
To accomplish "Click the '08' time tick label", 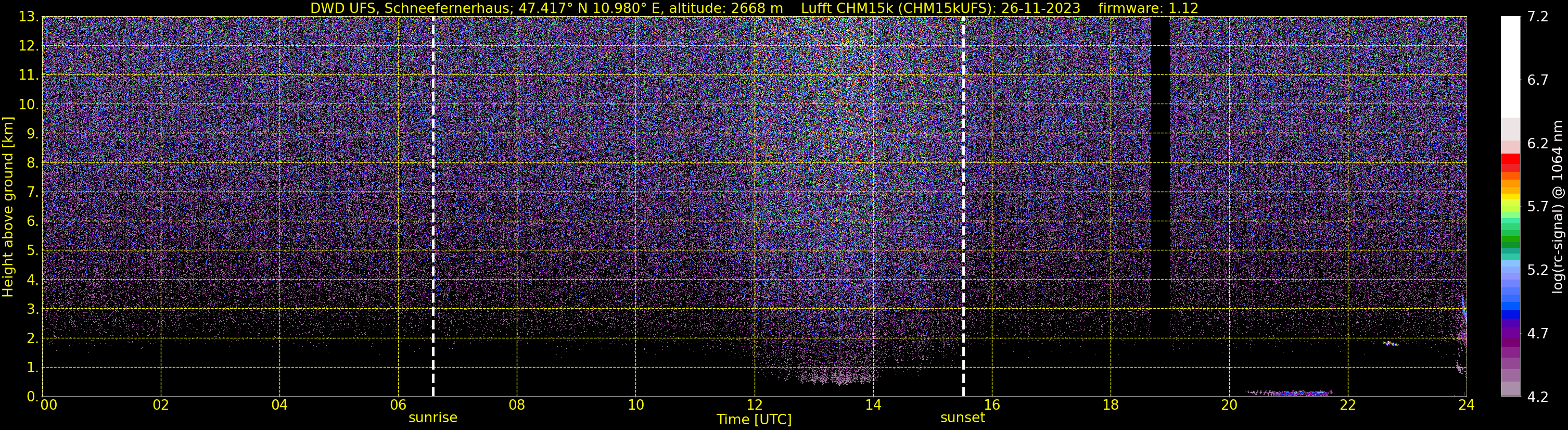I will 517,405.
